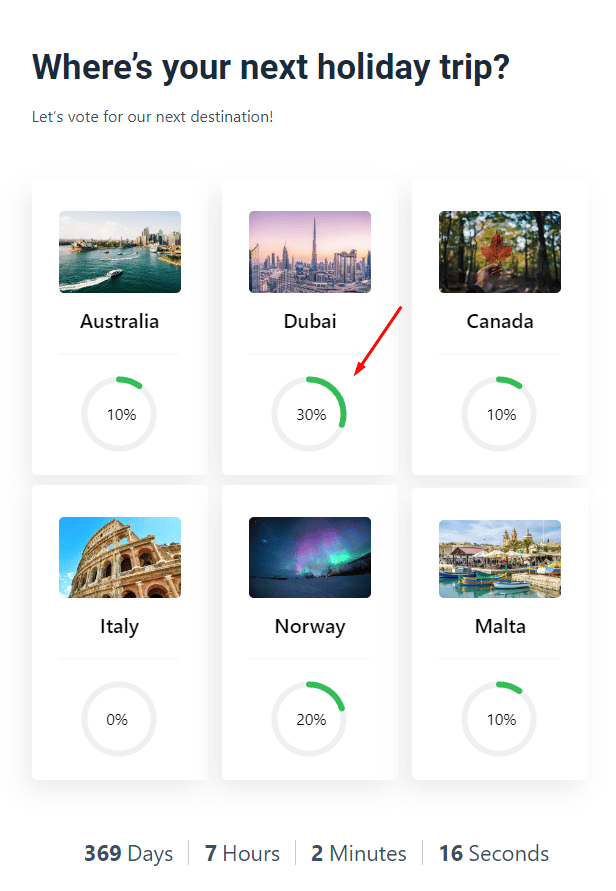Click the 369 Days countdown value
Viewport: 616px width, 891px height.
(x=128, y=853)
